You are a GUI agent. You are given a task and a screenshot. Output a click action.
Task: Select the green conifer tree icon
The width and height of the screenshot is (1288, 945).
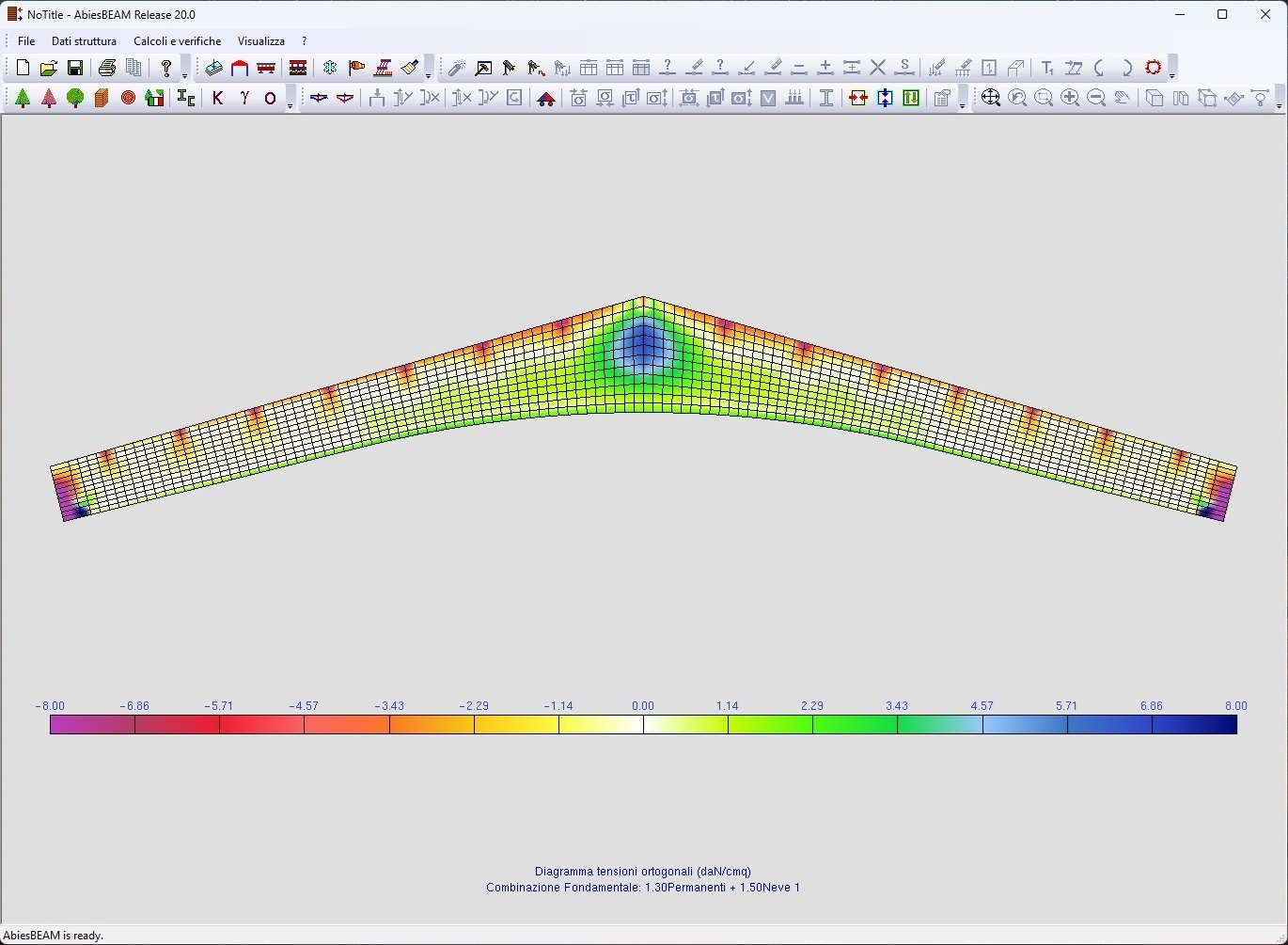[x=23, y=98]
